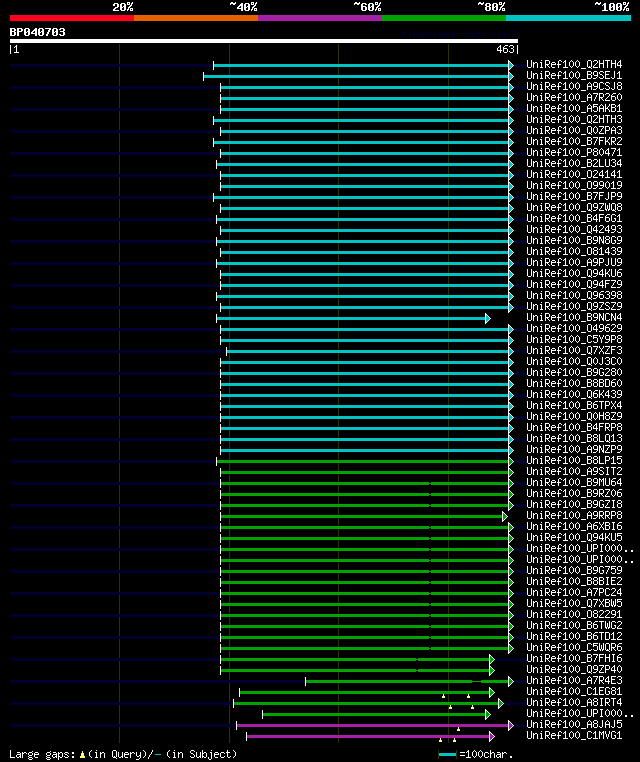Click the BP040703 query name
The width and height of the screenshot is (640, 762).
(37, 32)
